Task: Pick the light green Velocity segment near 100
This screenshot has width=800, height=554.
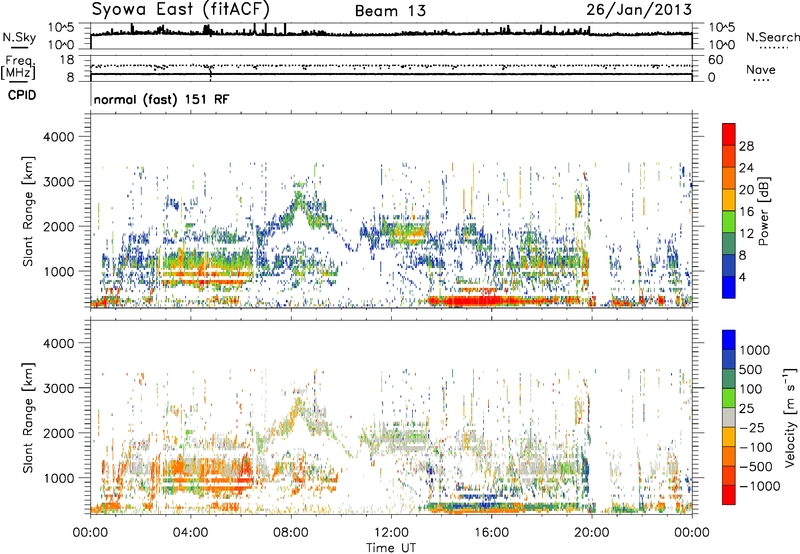Action: click(x=729, y=398)
